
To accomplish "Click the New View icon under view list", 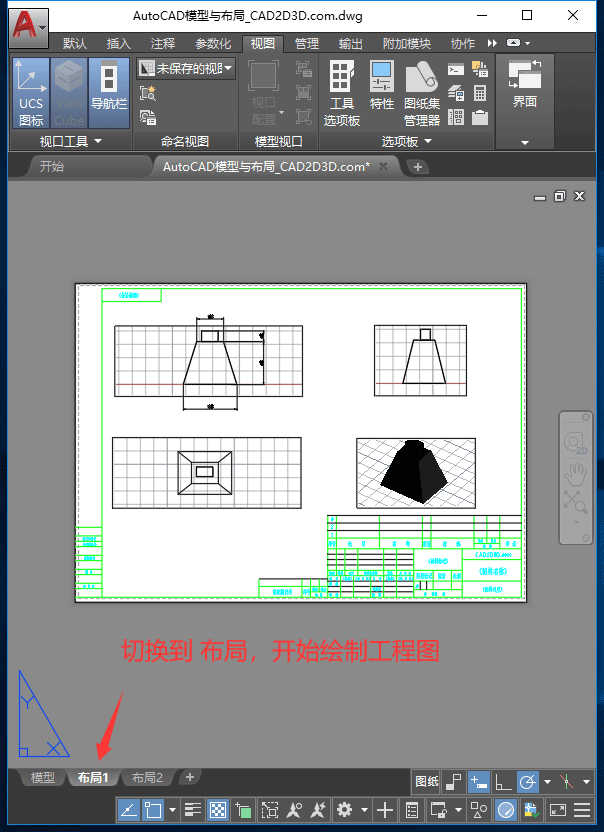I will click(x=148, y=93).
